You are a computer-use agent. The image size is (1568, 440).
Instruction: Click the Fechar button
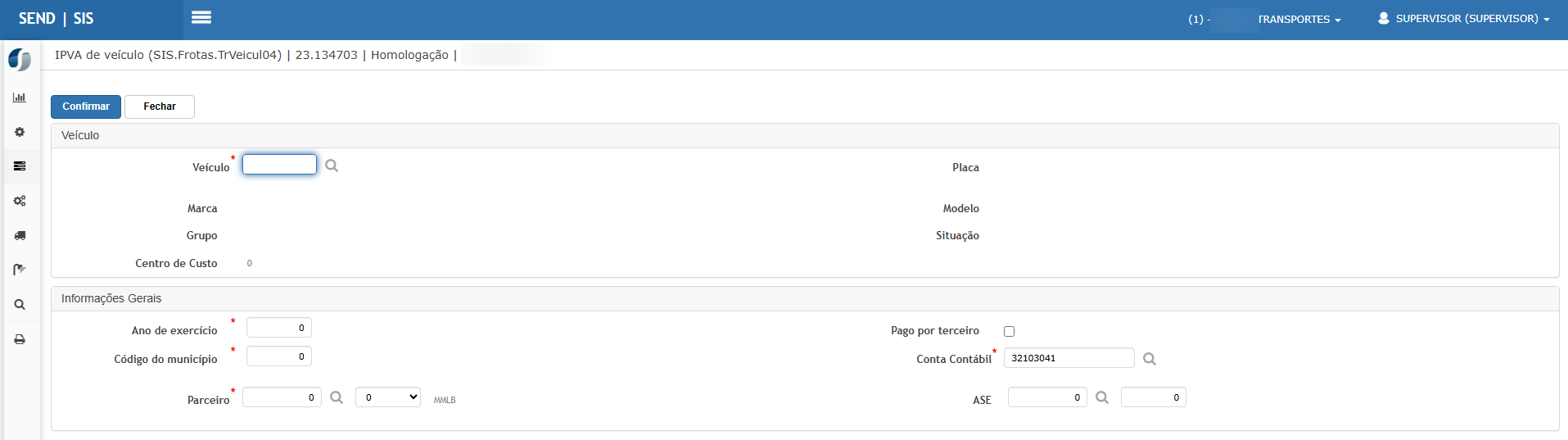[160, 107]
